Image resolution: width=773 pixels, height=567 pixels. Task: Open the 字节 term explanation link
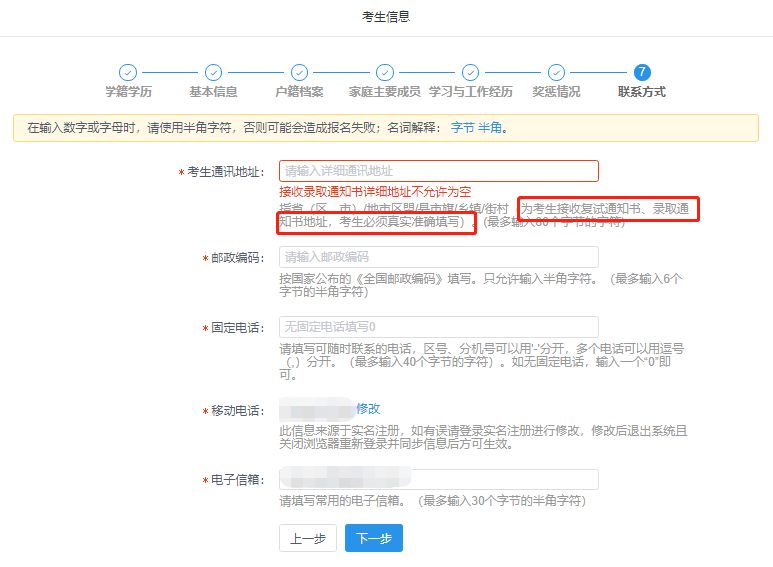pos(462,128)
